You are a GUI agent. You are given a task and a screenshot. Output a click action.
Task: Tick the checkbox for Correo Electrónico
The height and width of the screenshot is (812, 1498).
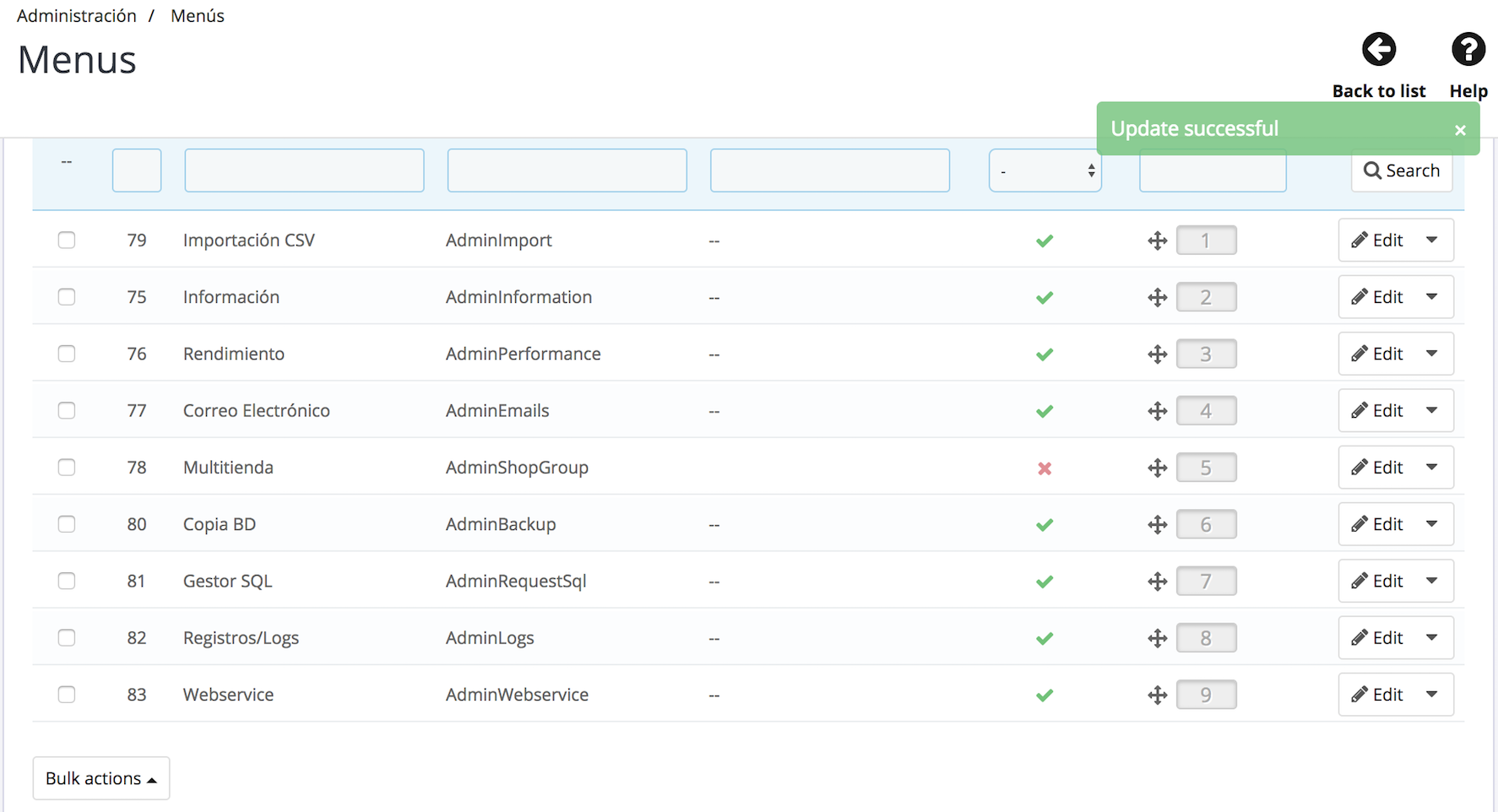point(67,411)
